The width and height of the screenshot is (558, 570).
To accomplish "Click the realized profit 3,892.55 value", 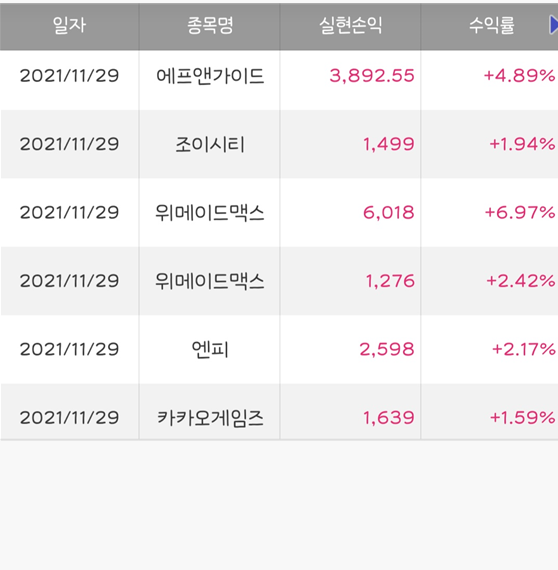I will click(x=372, y=76).
